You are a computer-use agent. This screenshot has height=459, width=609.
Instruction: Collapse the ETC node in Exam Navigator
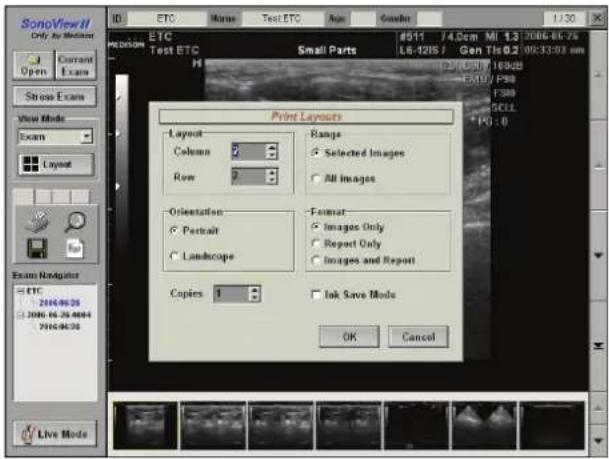(x=21, y=291)
